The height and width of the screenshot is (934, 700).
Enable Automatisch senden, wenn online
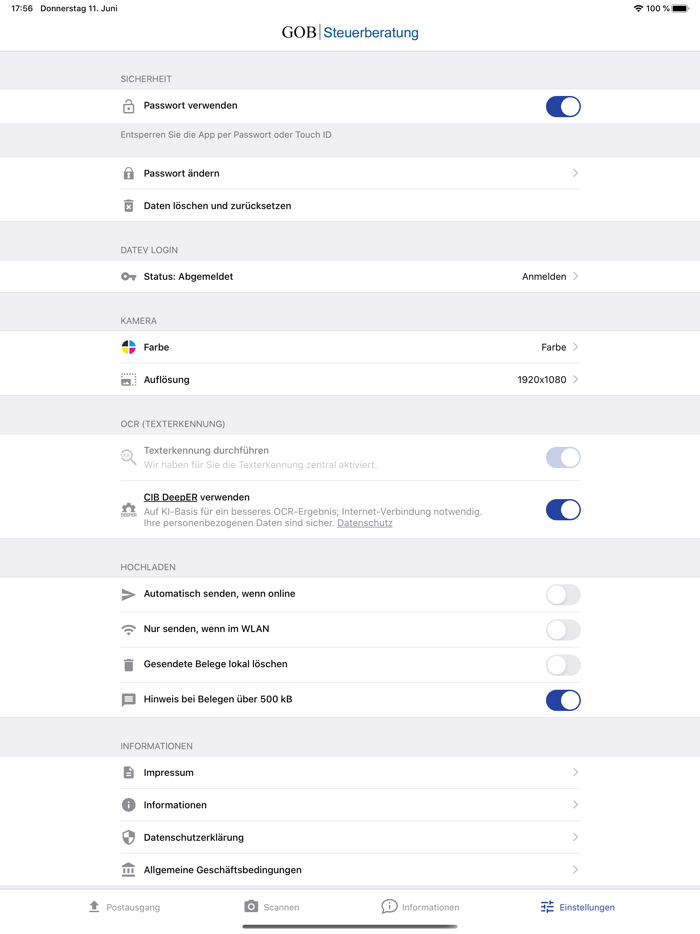tap(563, 595)
